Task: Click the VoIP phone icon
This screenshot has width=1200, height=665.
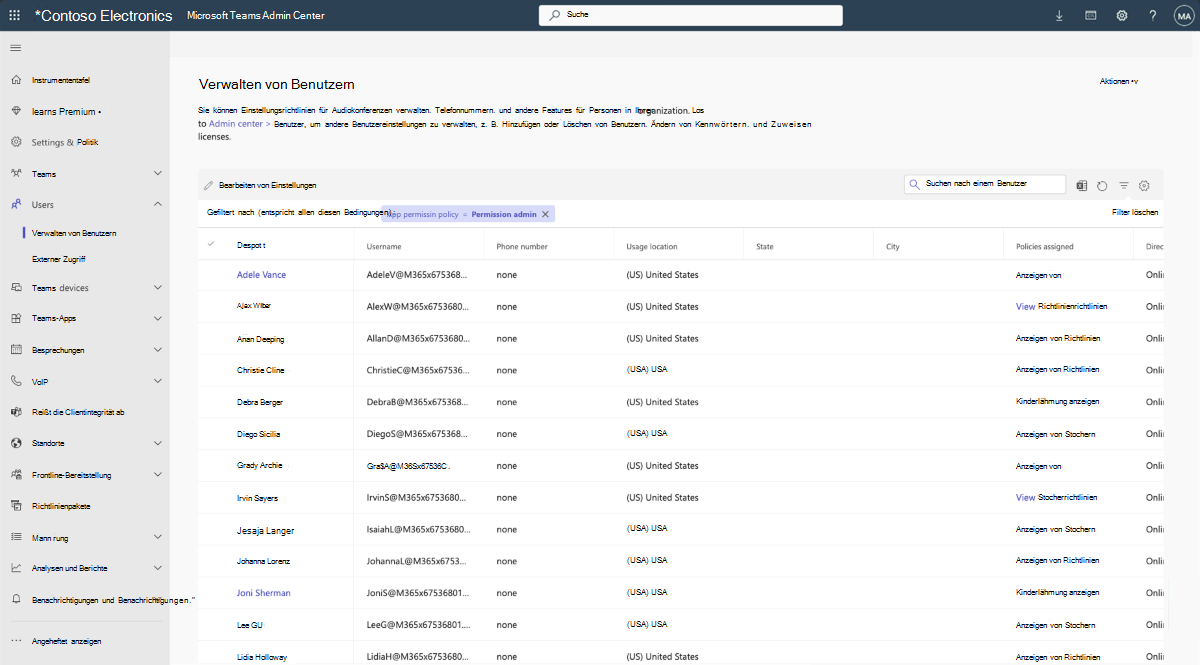Action: click(x=15, y=381)
